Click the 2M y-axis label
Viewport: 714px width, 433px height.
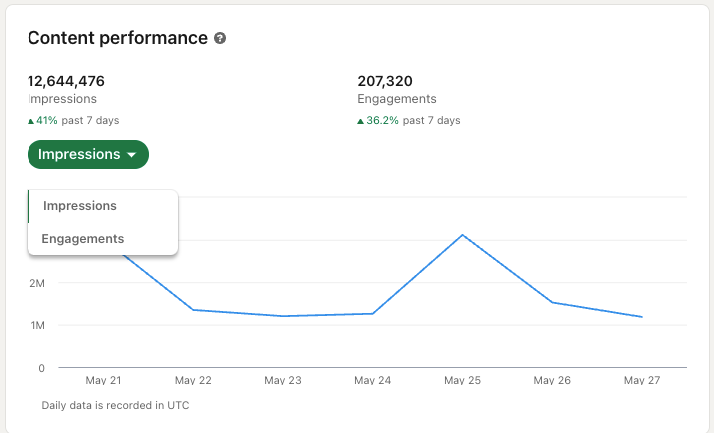pos(37,283)
